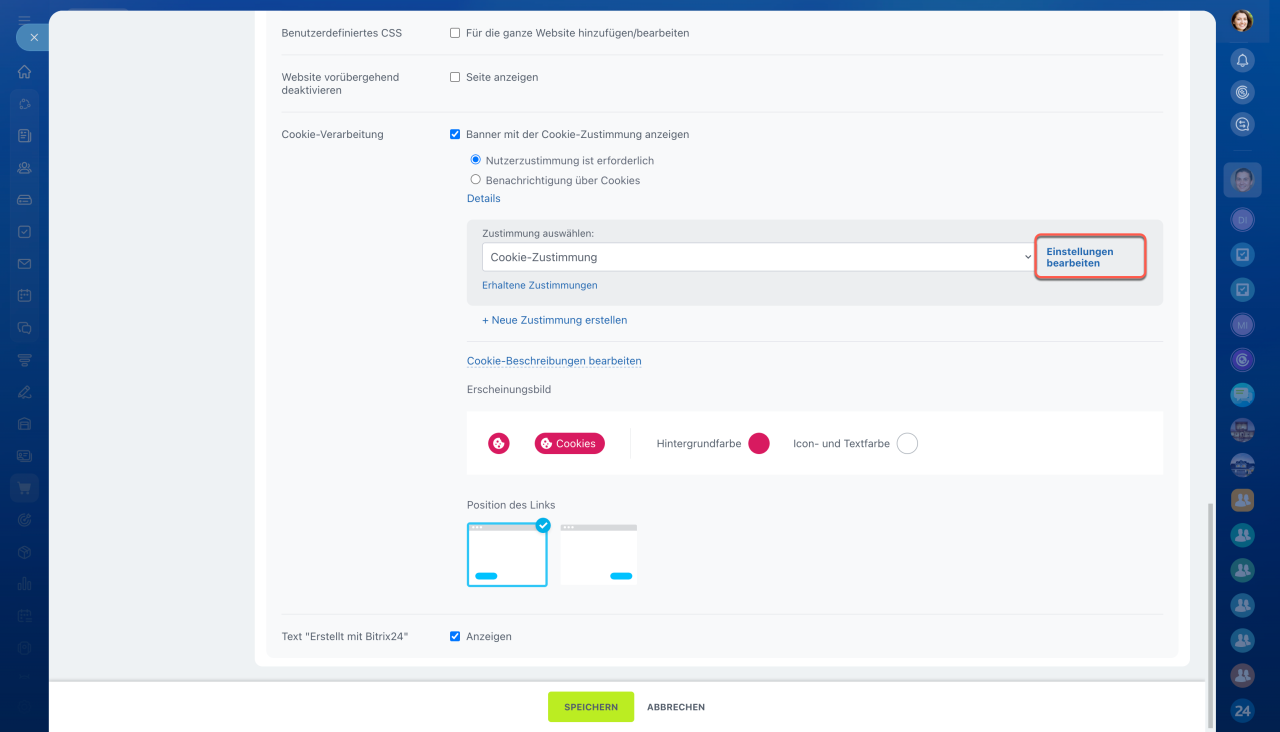Disable 'Anzeigen' for Erstellt mit Bitrix24

455,636
